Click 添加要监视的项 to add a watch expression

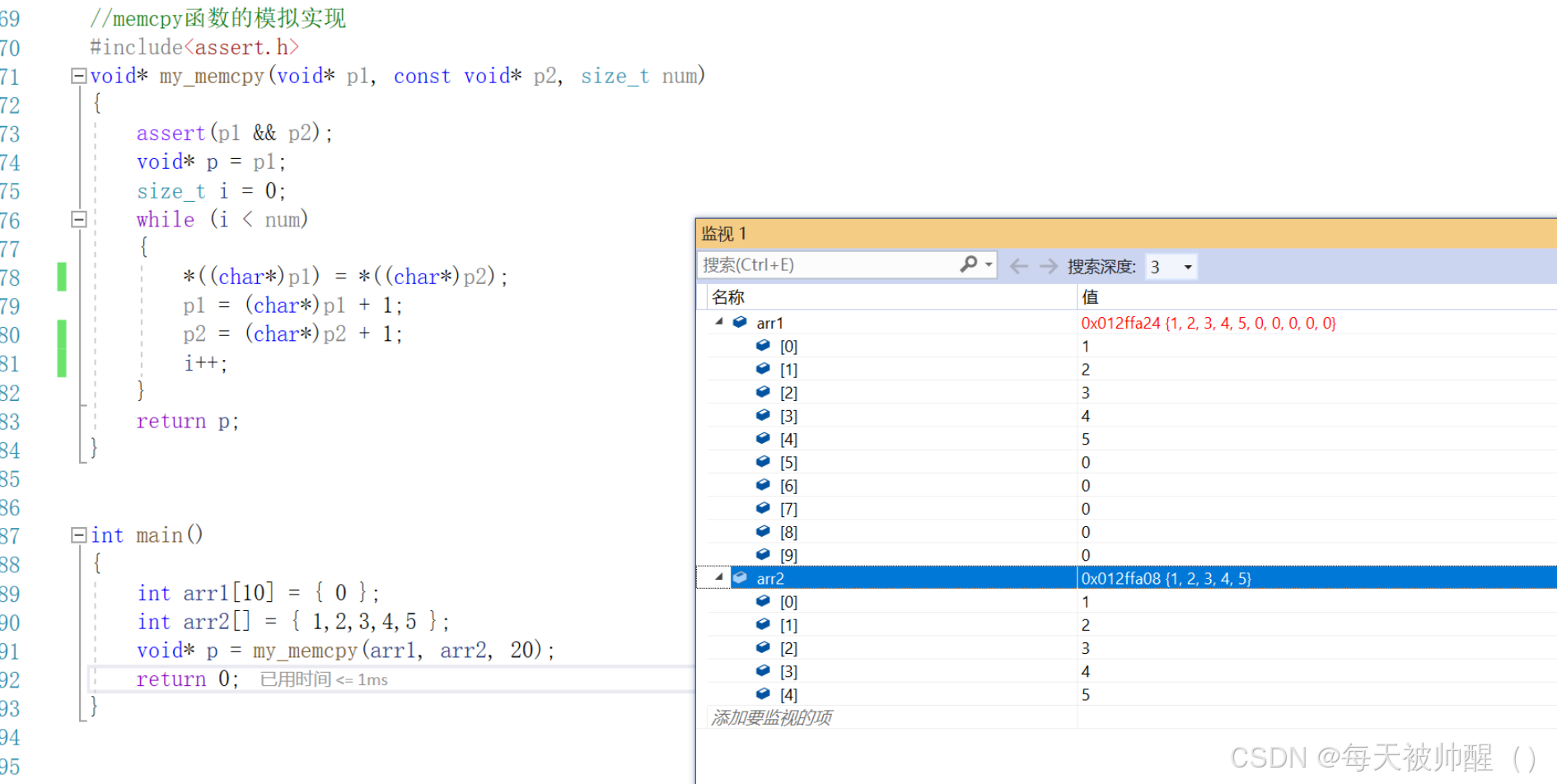click(x=771, y=716)
